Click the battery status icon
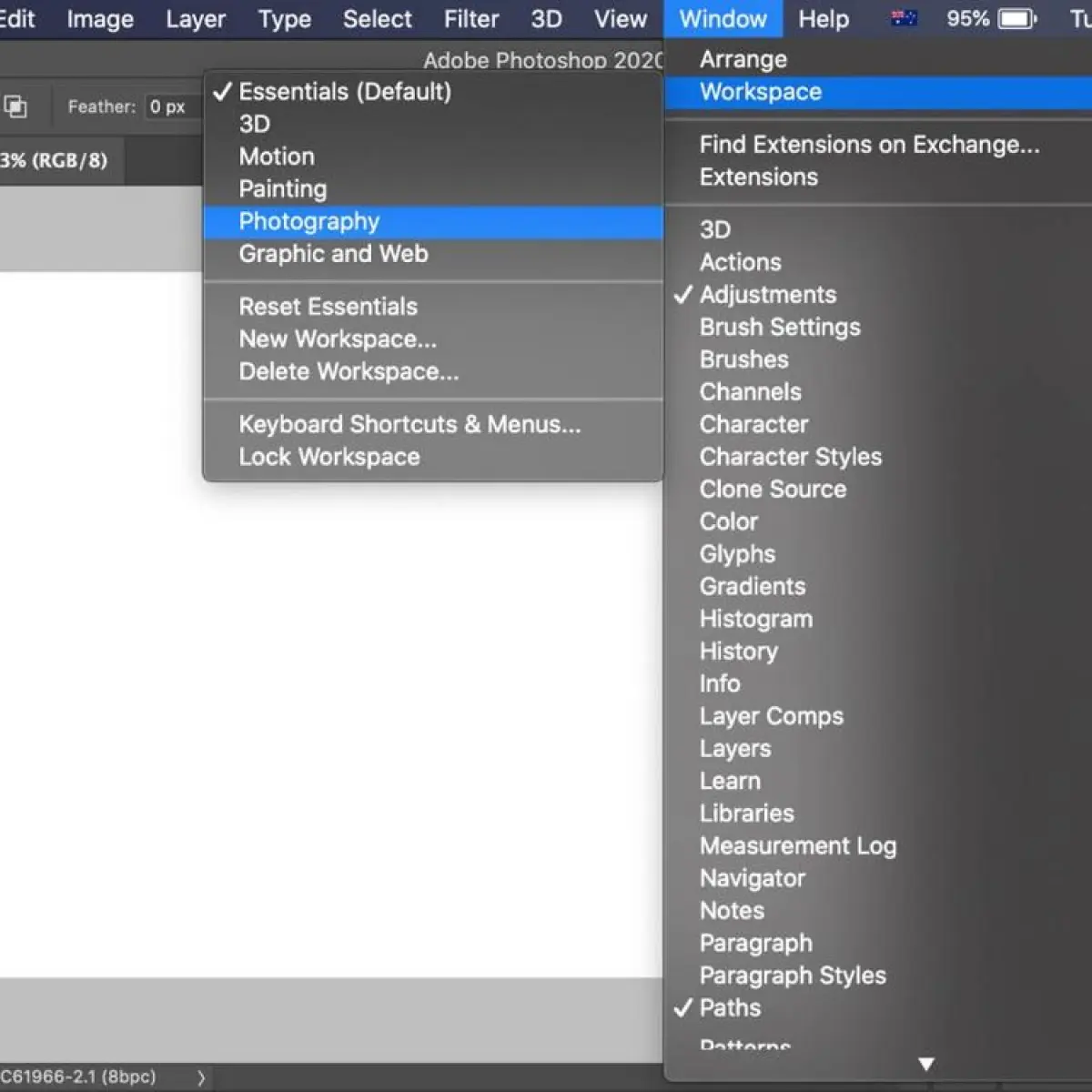The height and width of the screenshot is (1092, 1092). (1016, 18)
